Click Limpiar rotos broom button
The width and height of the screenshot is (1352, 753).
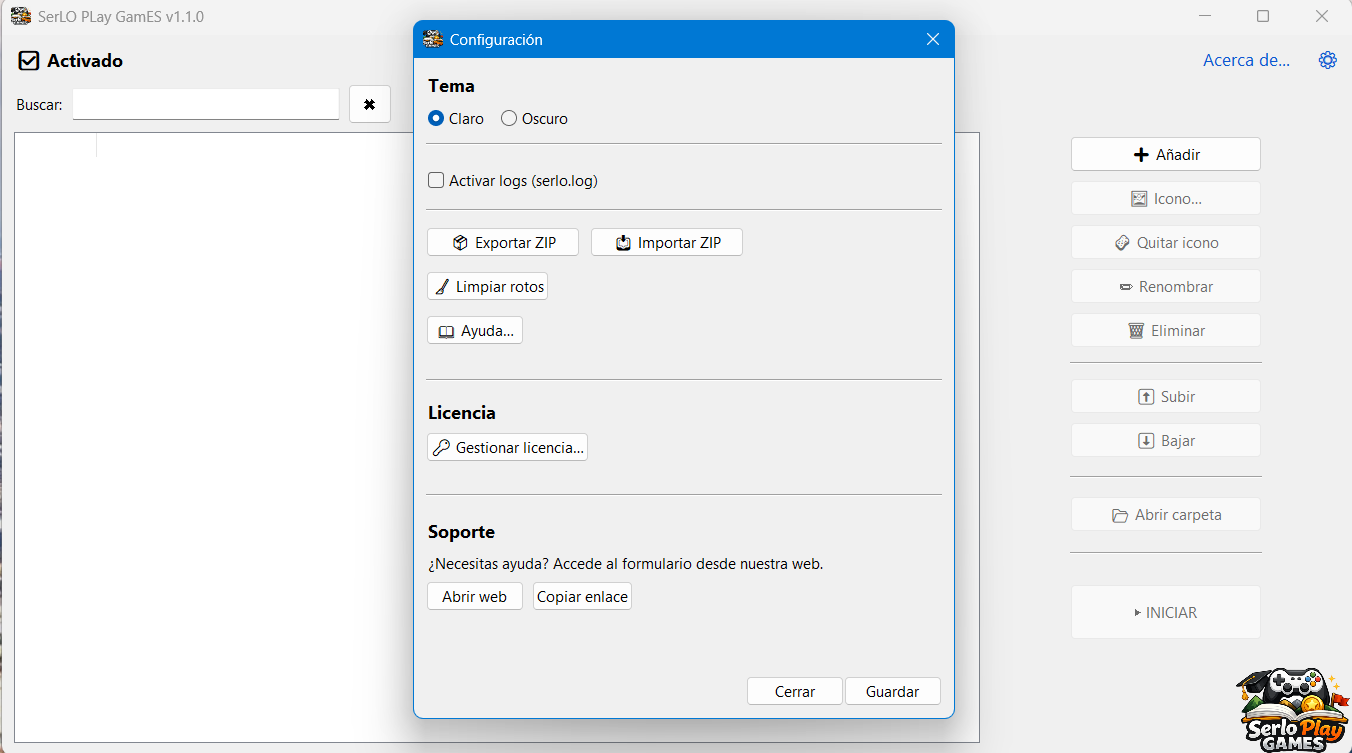pos(487,287)
